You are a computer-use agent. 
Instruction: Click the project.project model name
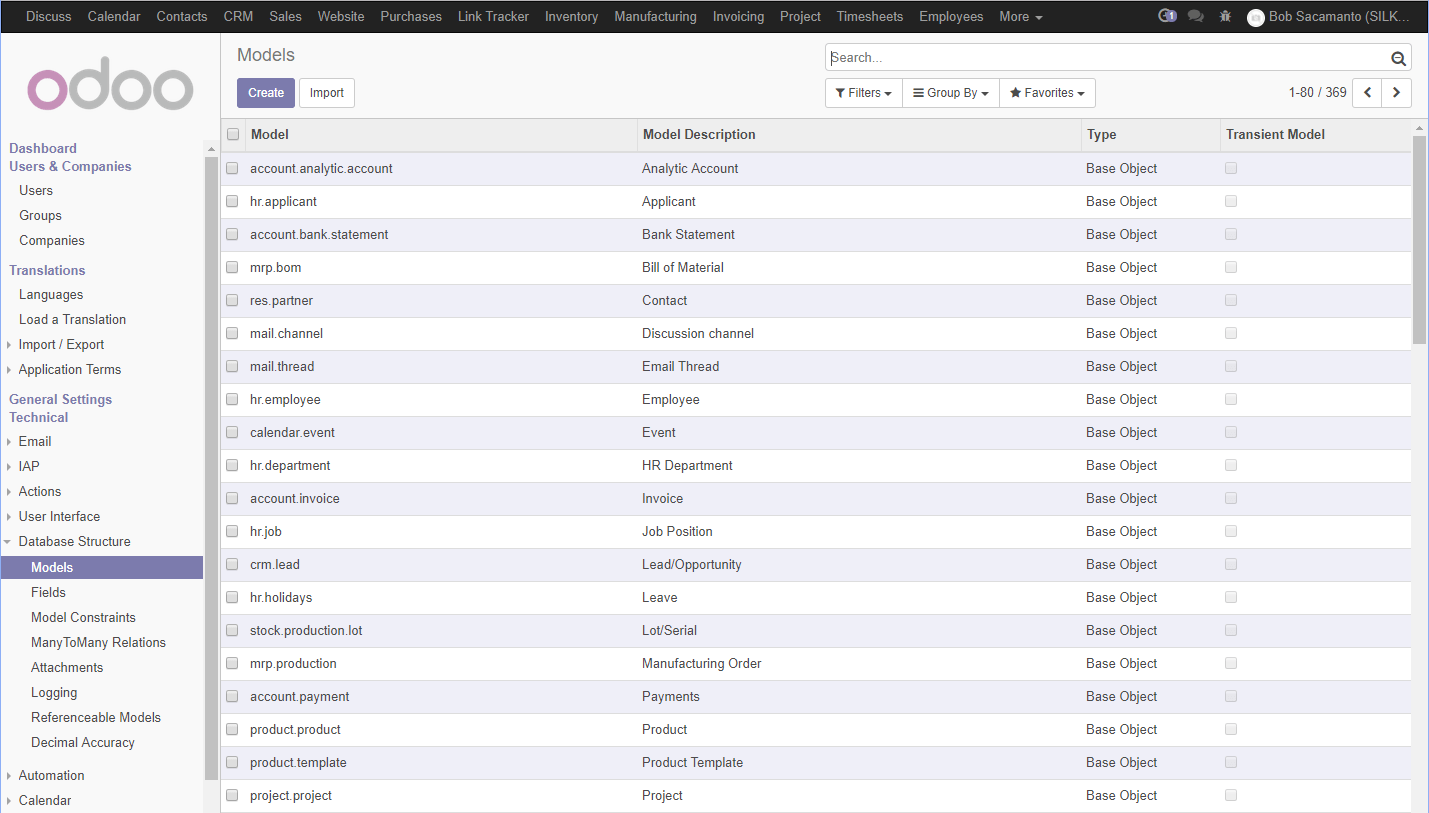click(x=291, y=795)
